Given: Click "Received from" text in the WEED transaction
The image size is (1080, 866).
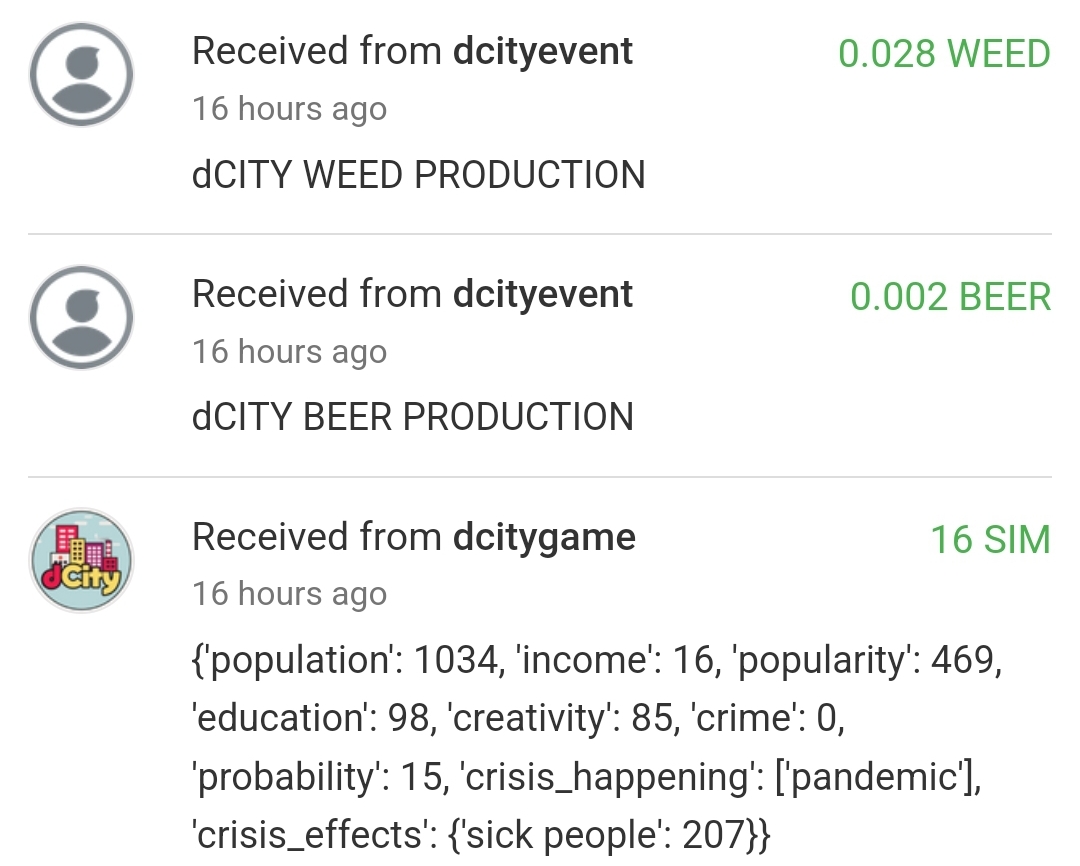Looking at the screenshot, I should [317, 51].
